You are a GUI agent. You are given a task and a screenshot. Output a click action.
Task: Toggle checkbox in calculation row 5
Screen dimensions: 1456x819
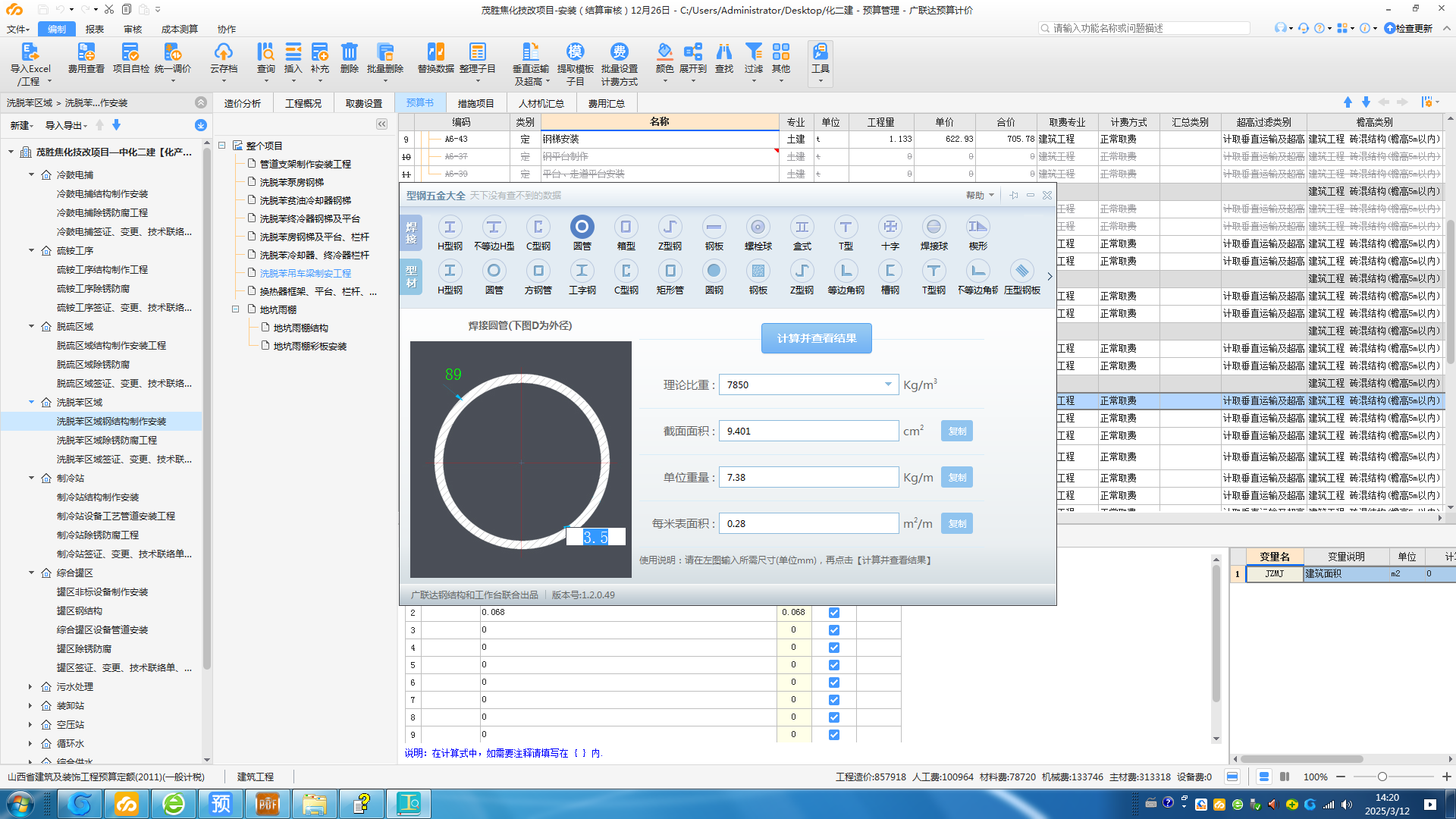(x=834, y=665)
